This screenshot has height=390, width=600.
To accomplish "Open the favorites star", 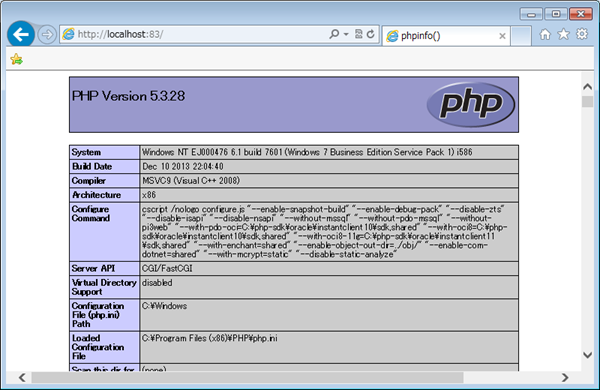I will 563,34.
